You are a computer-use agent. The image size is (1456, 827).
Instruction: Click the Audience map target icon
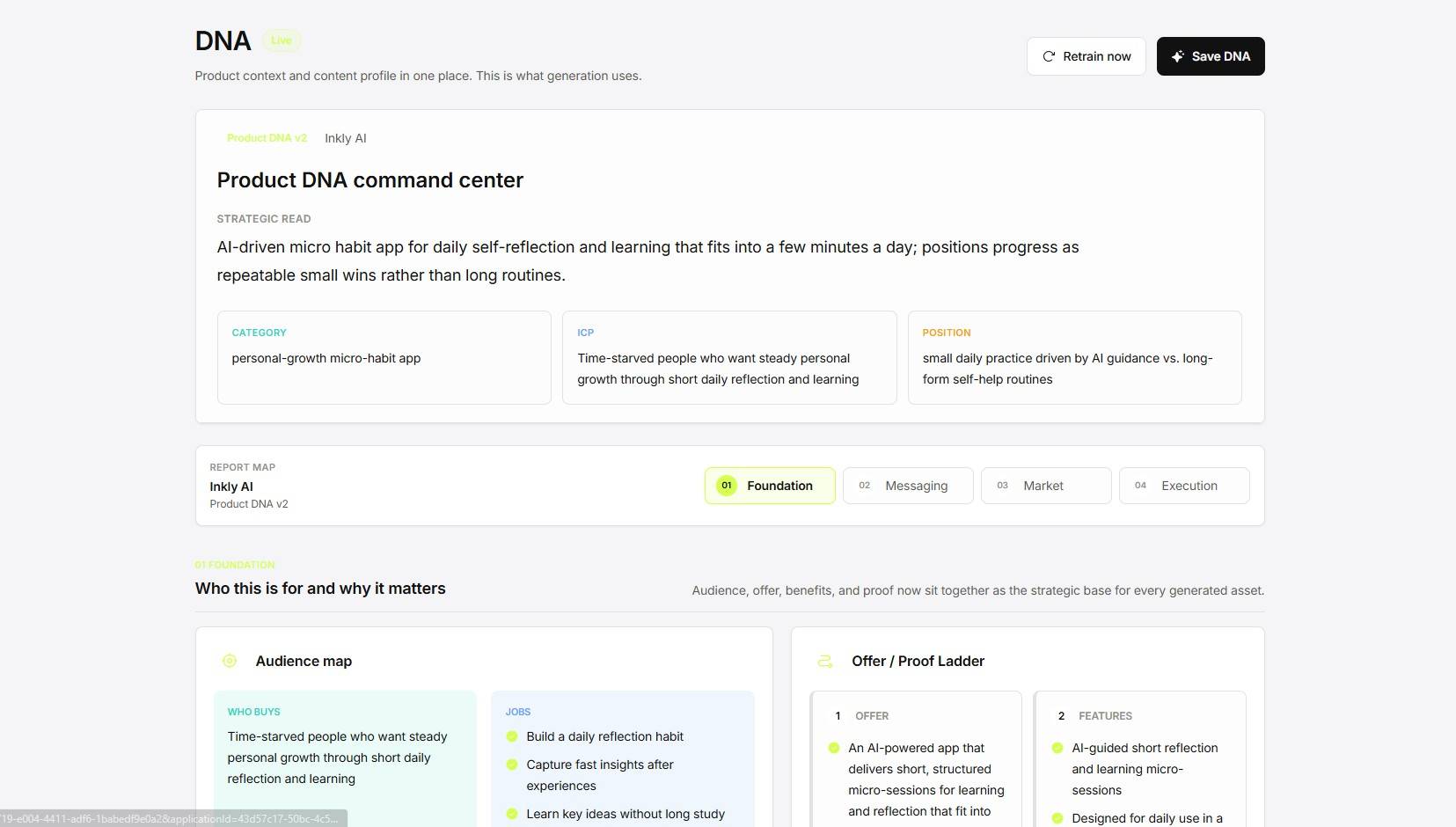coord(230,661)
